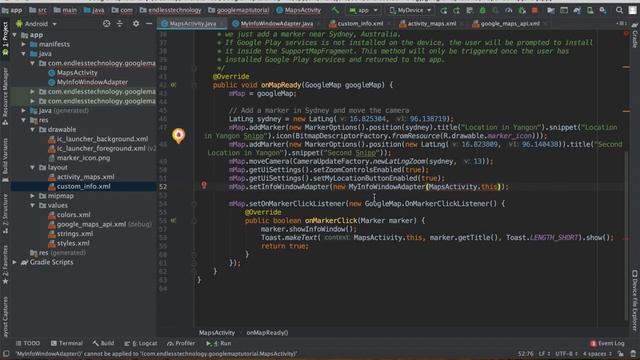Open the MyDevice target selector
Image resolution: width=640 pixels, height=360 pixels.
409,10
